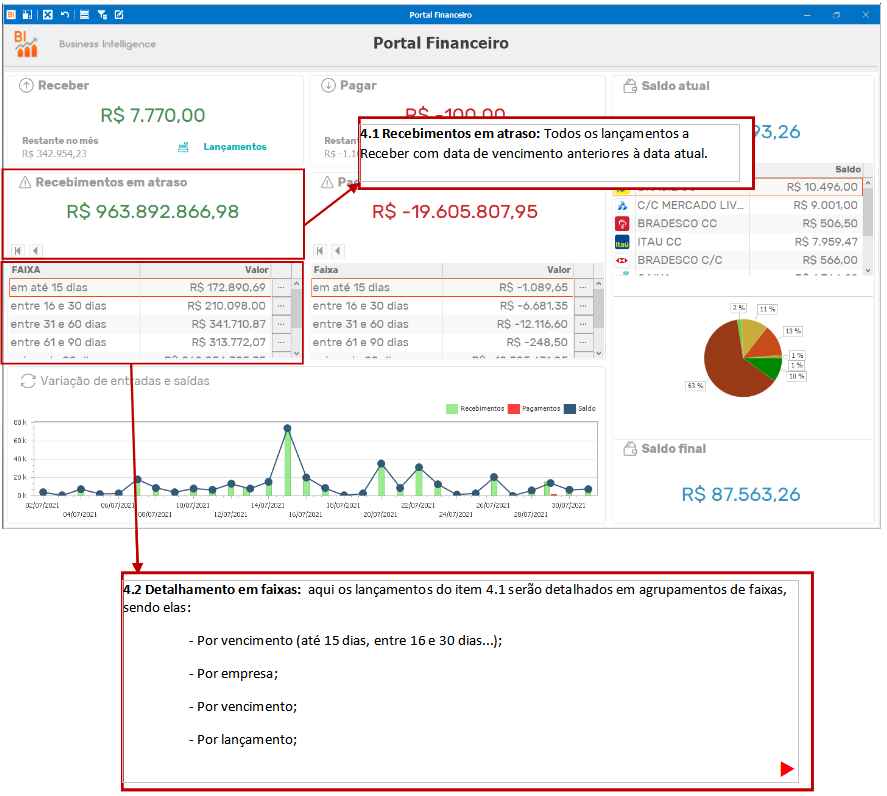Go to first record in the Pagamentos panel
Screen dimensions: 887x796
pyautogui.click(x=320, y=251)
